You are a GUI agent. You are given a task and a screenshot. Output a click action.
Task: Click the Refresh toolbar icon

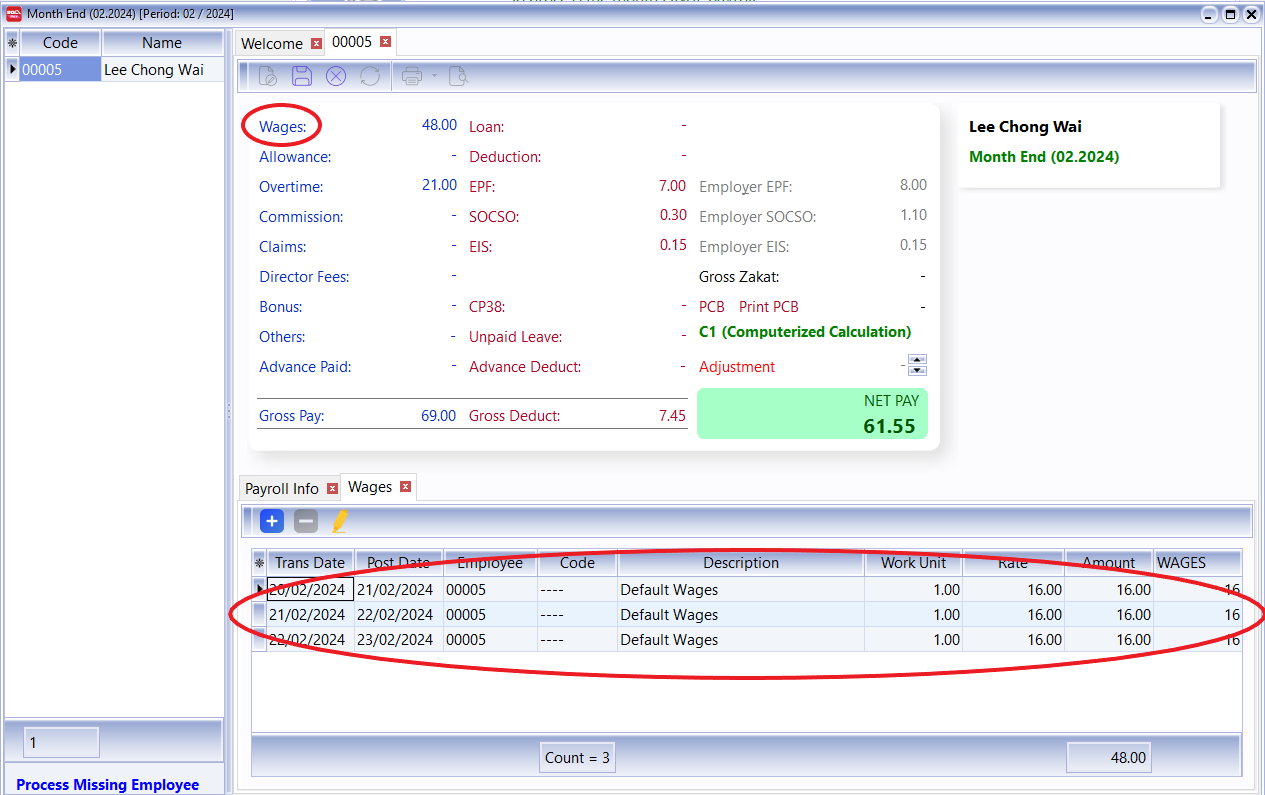(x=370, y=76)
